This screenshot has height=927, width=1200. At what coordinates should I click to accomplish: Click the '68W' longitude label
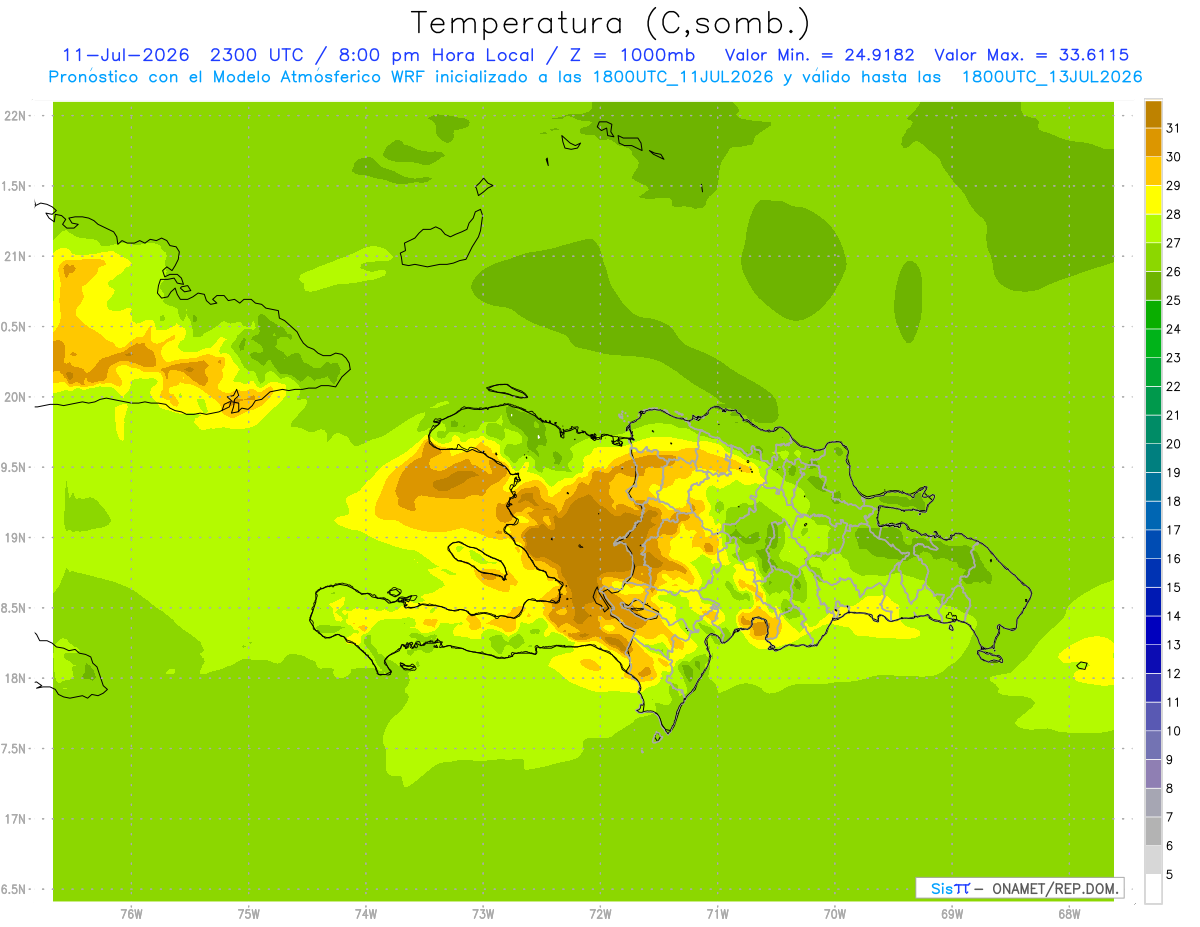point(1069,914)
